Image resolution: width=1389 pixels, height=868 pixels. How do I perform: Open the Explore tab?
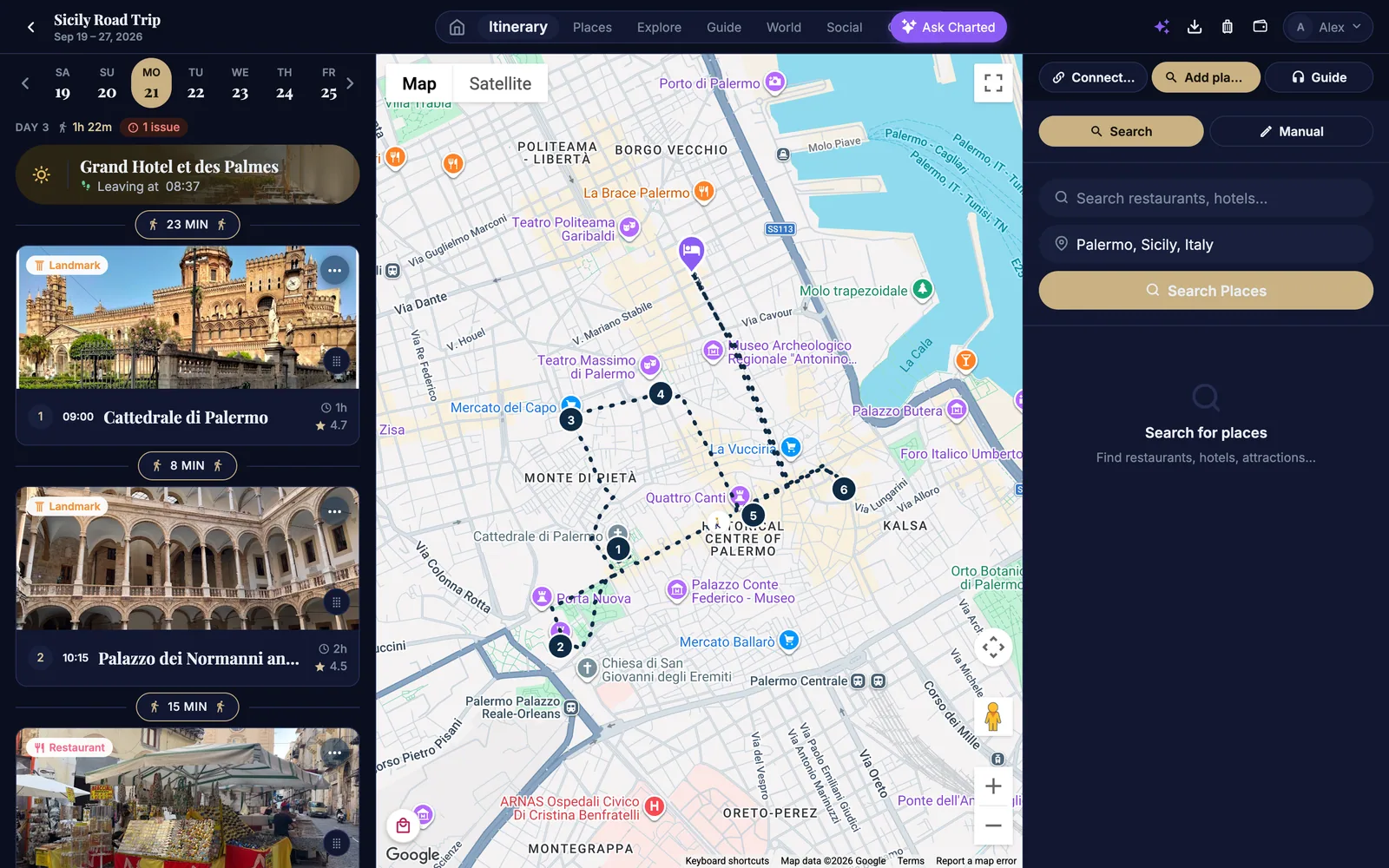click(659, 28)
